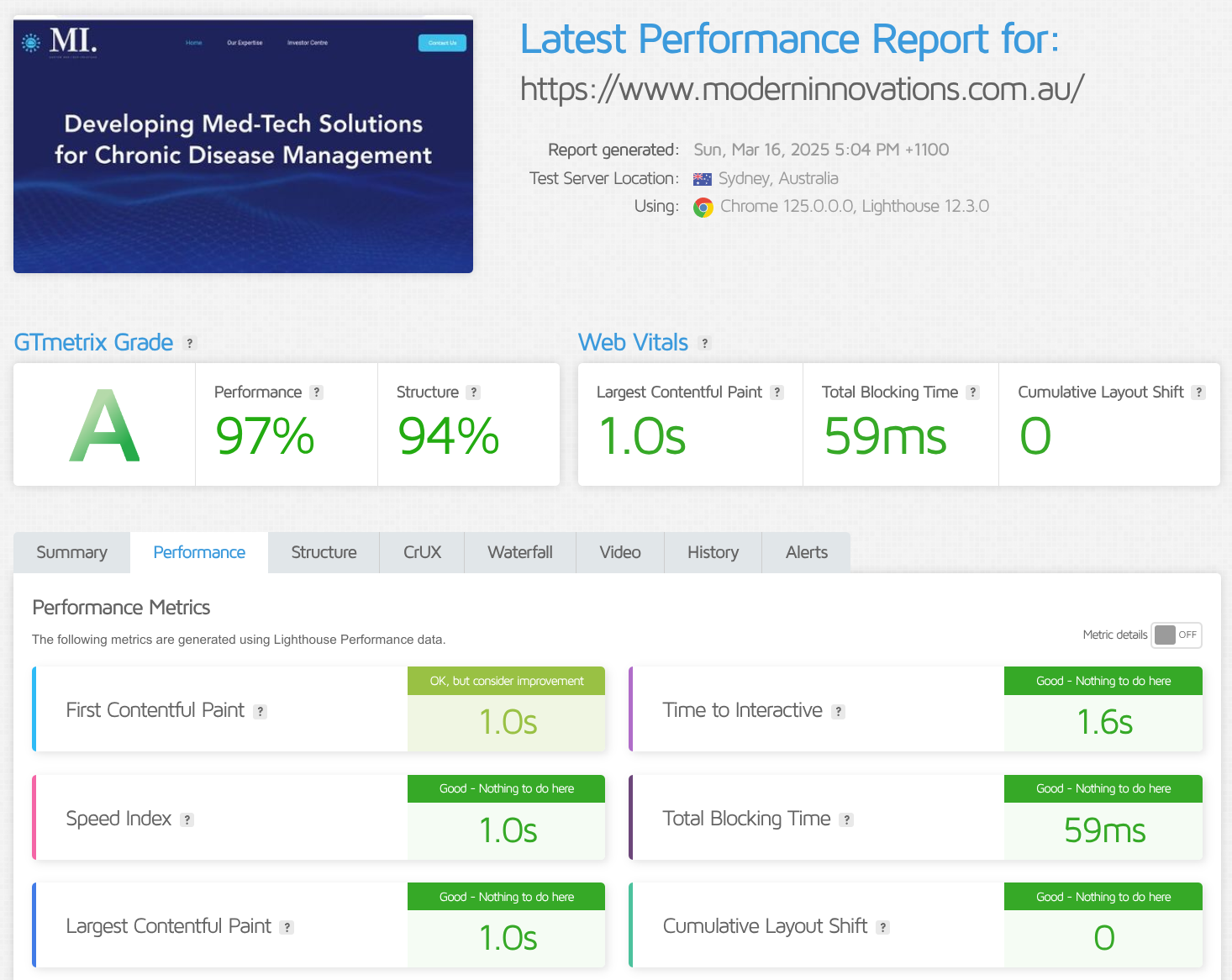Viewport: 1232px width, 980px height.
Task: Open the Waterfall tab
Action: [x=519, y=552]
